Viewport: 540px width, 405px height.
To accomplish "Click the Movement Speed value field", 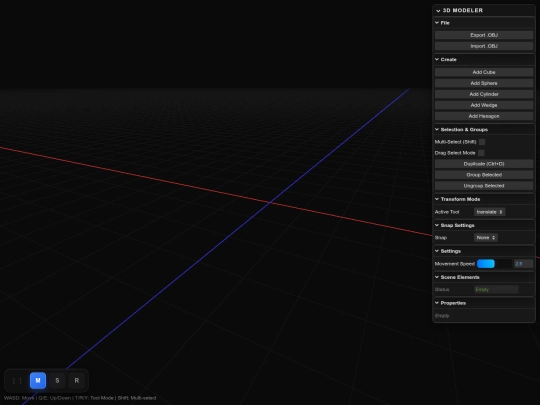I will 523,264.
